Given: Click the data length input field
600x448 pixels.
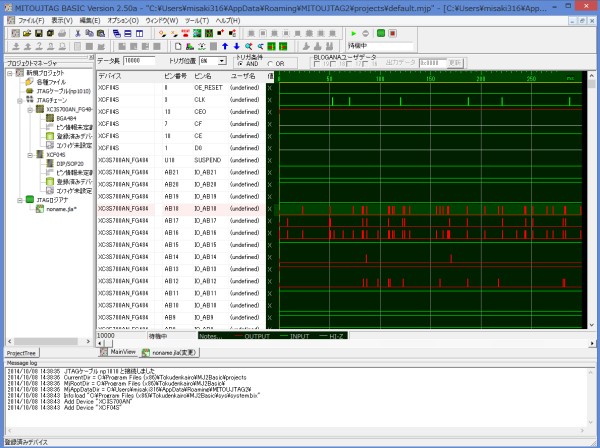Looking at the screenshot, I should (139, 62).
